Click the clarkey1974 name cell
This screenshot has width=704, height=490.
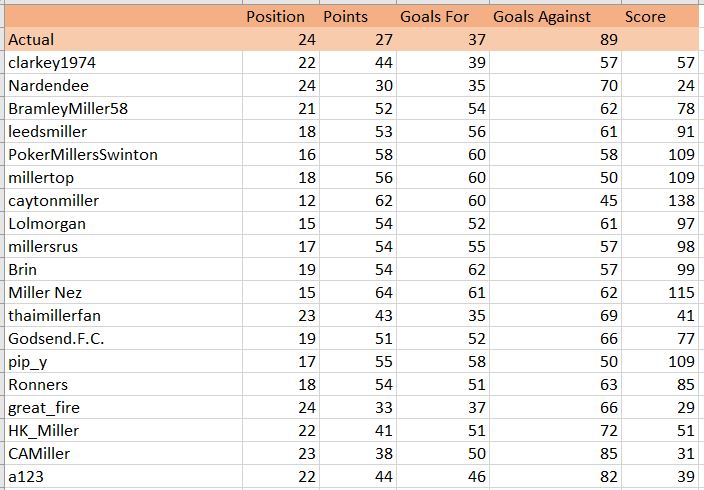pyautogui.click(x=123, y=62)
